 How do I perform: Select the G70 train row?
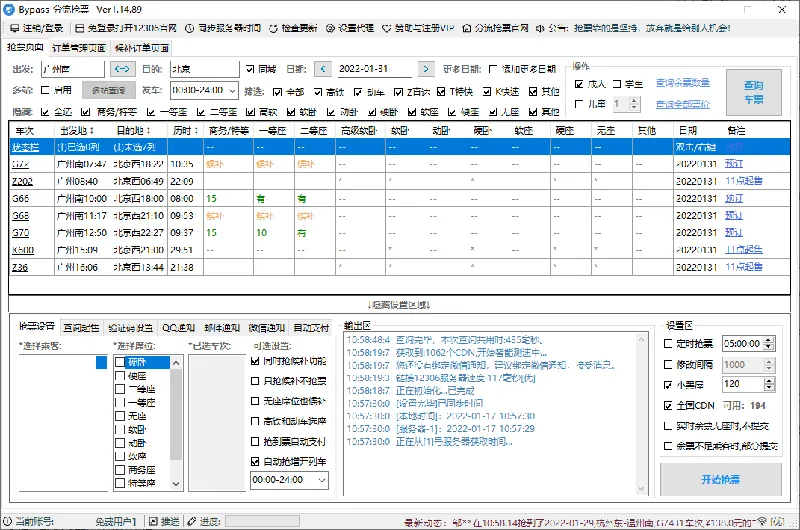pyautogui.click(x=399, y=233)
